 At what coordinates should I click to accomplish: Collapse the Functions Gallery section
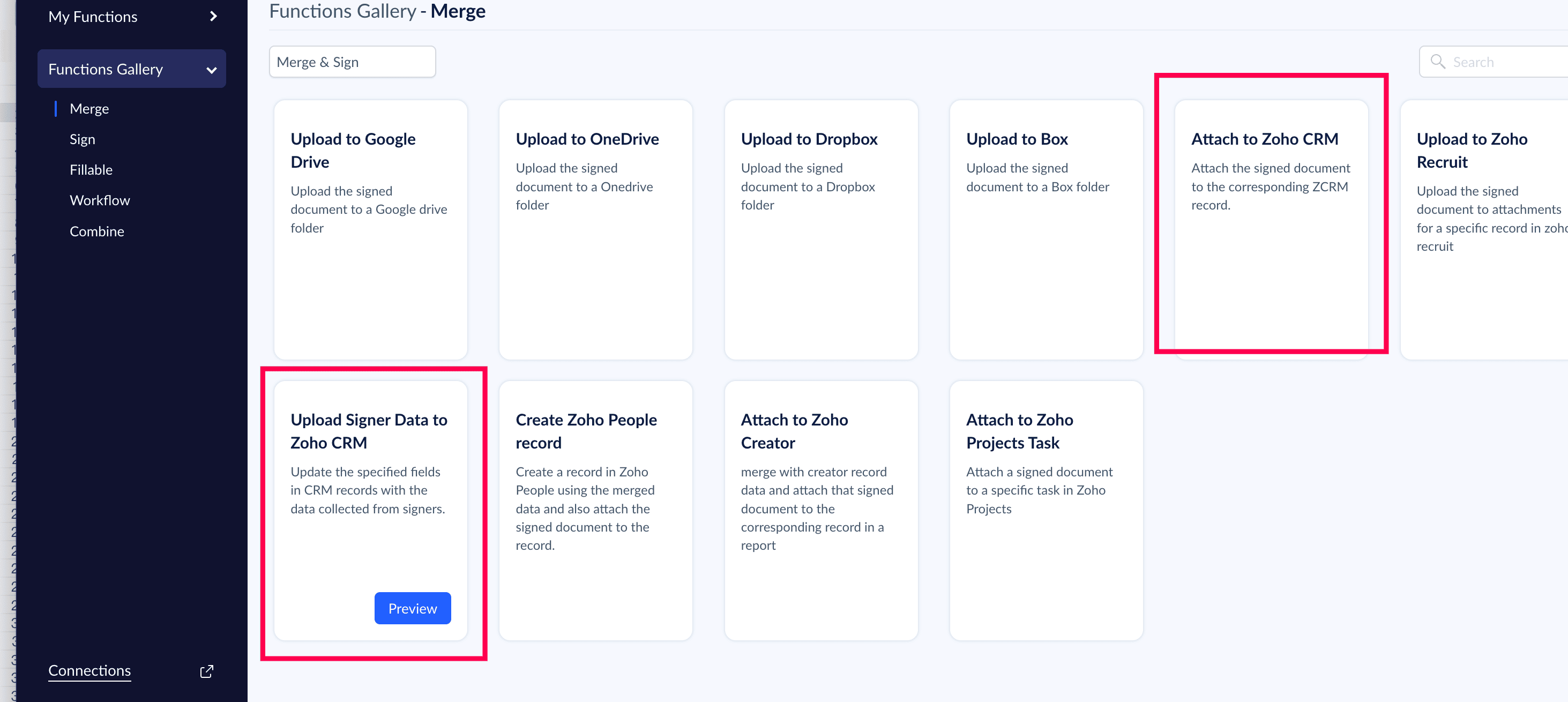coord(211,70)
